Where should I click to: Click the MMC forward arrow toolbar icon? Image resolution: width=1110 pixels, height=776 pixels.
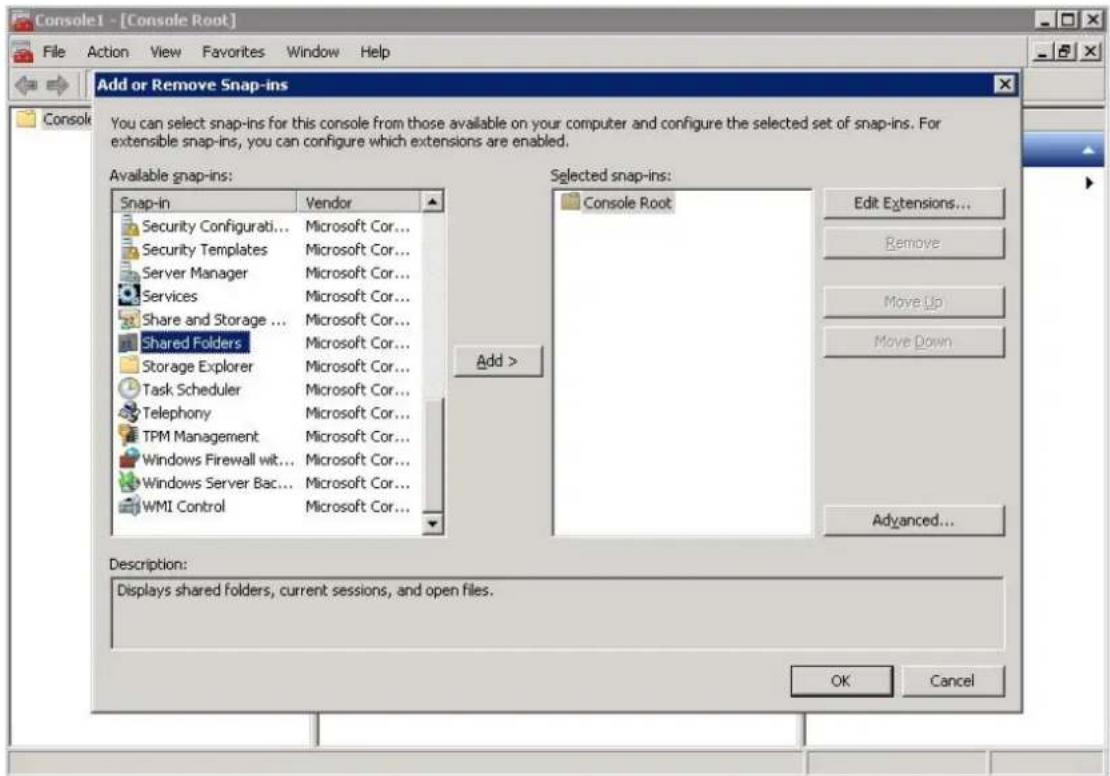coord(57,86)
